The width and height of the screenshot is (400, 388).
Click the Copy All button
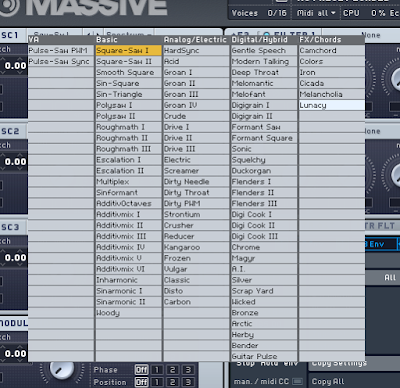tap(328, 381)
